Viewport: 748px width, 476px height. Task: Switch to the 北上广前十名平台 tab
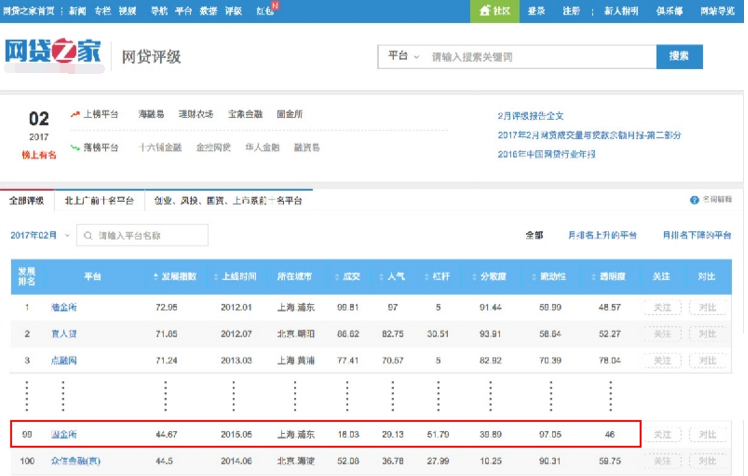pos(99,201)
